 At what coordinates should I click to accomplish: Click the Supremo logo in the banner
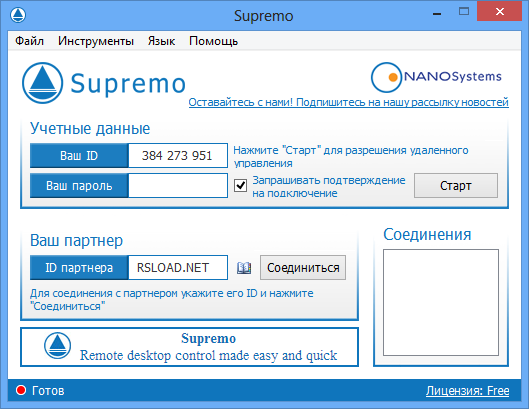(57, 346)
